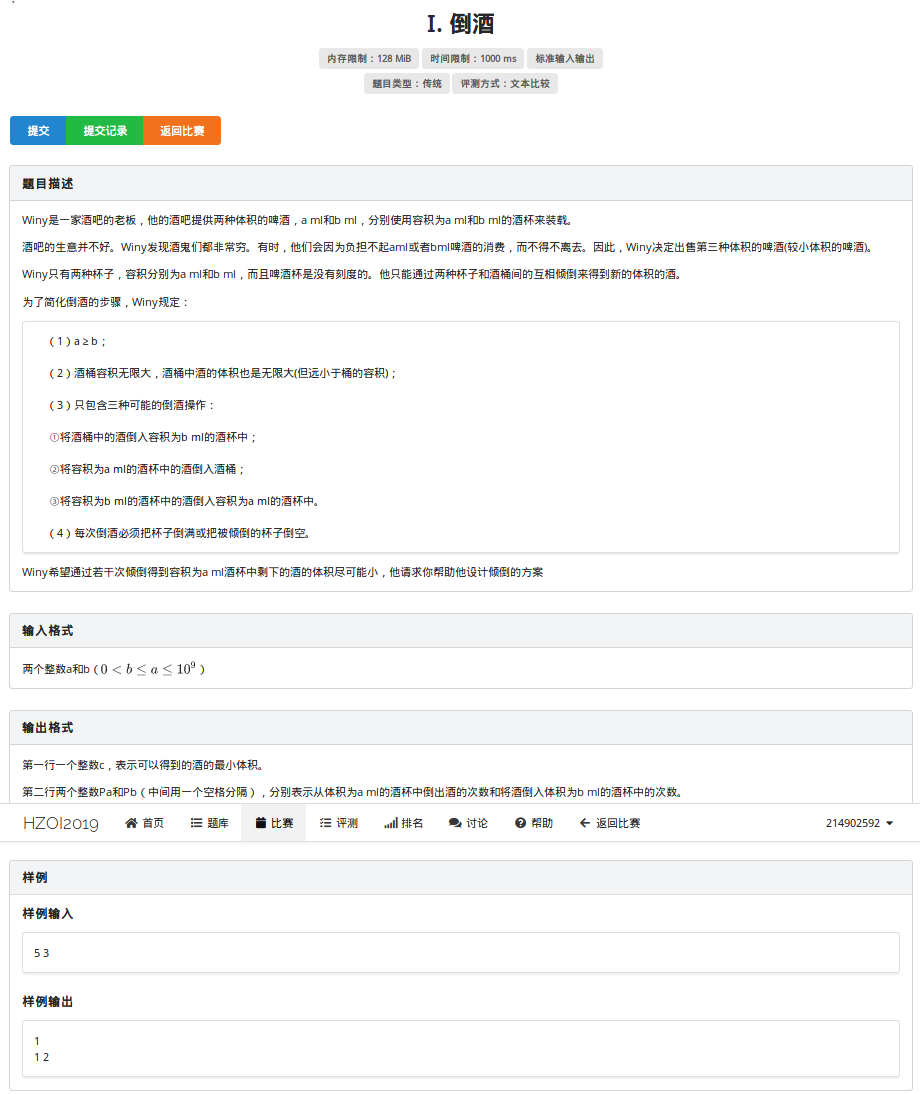This screenshot has width=920, height=1094.
Task: Click the 题目类型：传统 label
Action: pyautogui.click(x=407, y=84)
